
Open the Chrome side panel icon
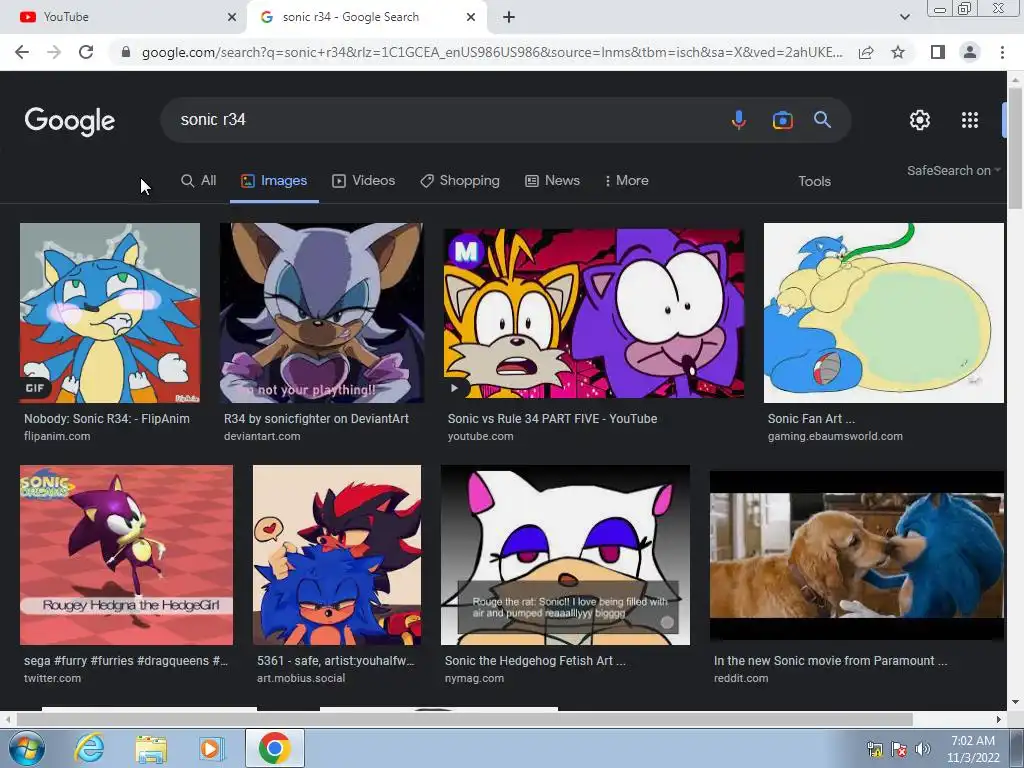coord(938,52)
